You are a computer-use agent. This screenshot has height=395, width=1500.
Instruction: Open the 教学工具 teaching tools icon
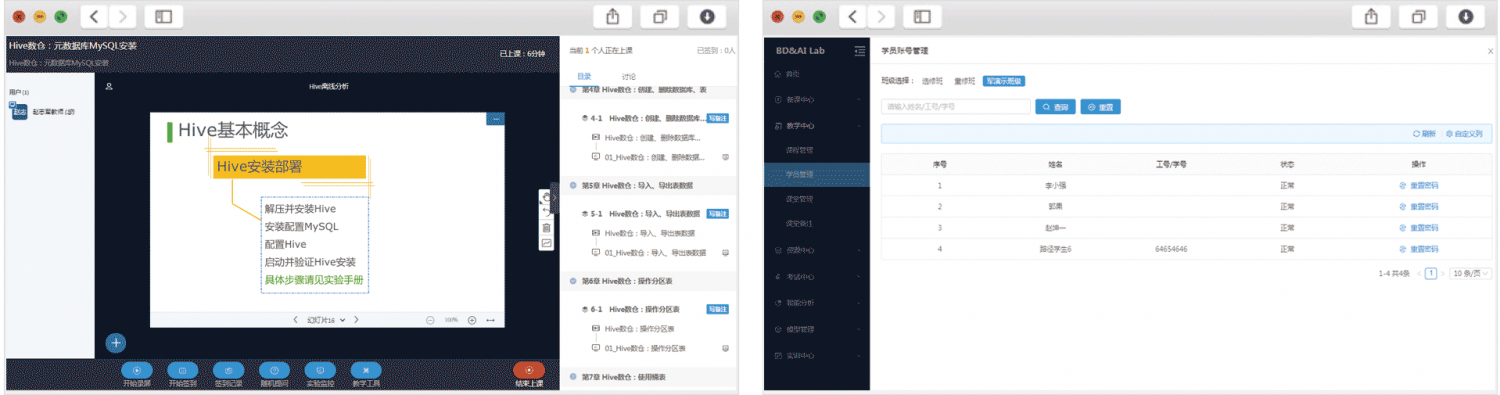[x=365, y=370]
